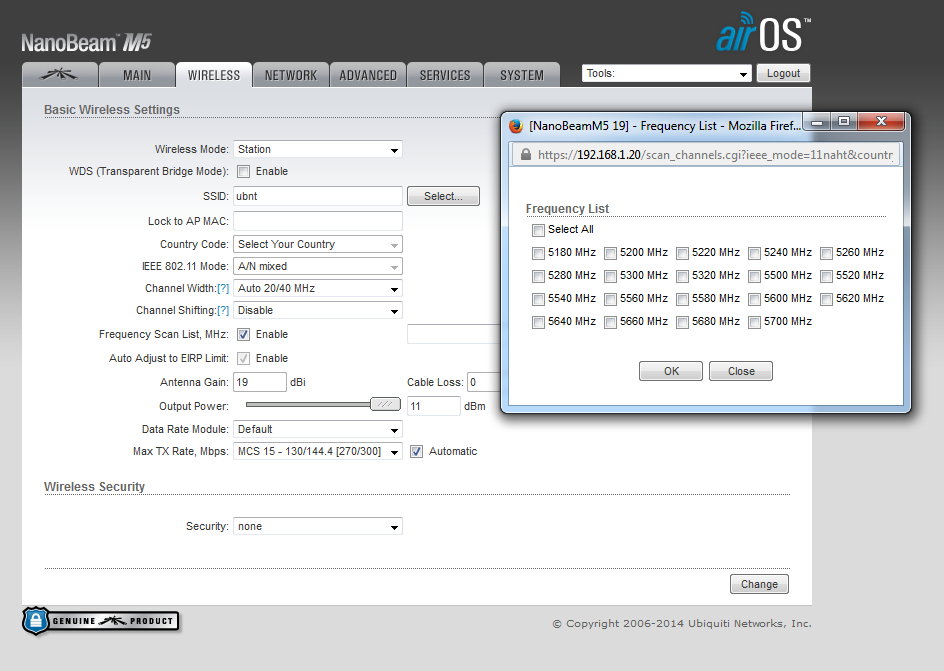Toggle the Automatic TX rate checkbox
Image resolution: width=944 pixels, height=671 pixels.
point(416,452)
